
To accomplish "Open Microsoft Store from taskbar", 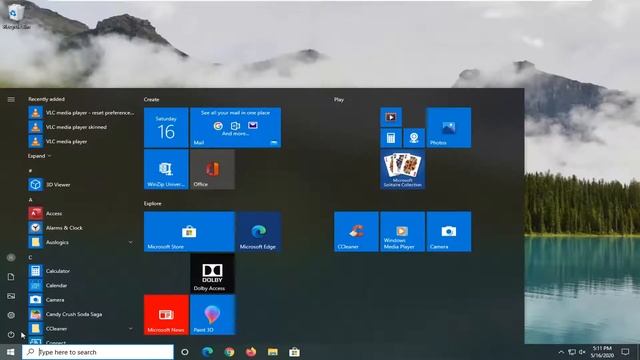I will tap(294, 352).
